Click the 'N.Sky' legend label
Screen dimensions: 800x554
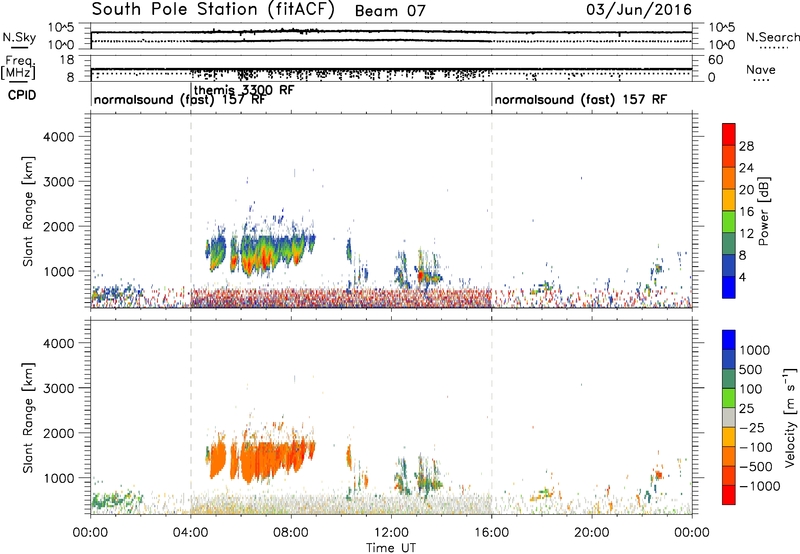click(19, 37)
